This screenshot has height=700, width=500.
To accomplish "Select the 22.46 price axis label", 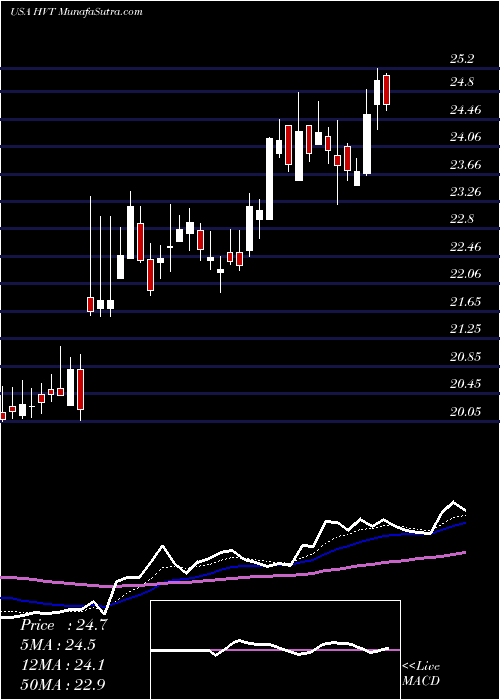I will 466,247.
